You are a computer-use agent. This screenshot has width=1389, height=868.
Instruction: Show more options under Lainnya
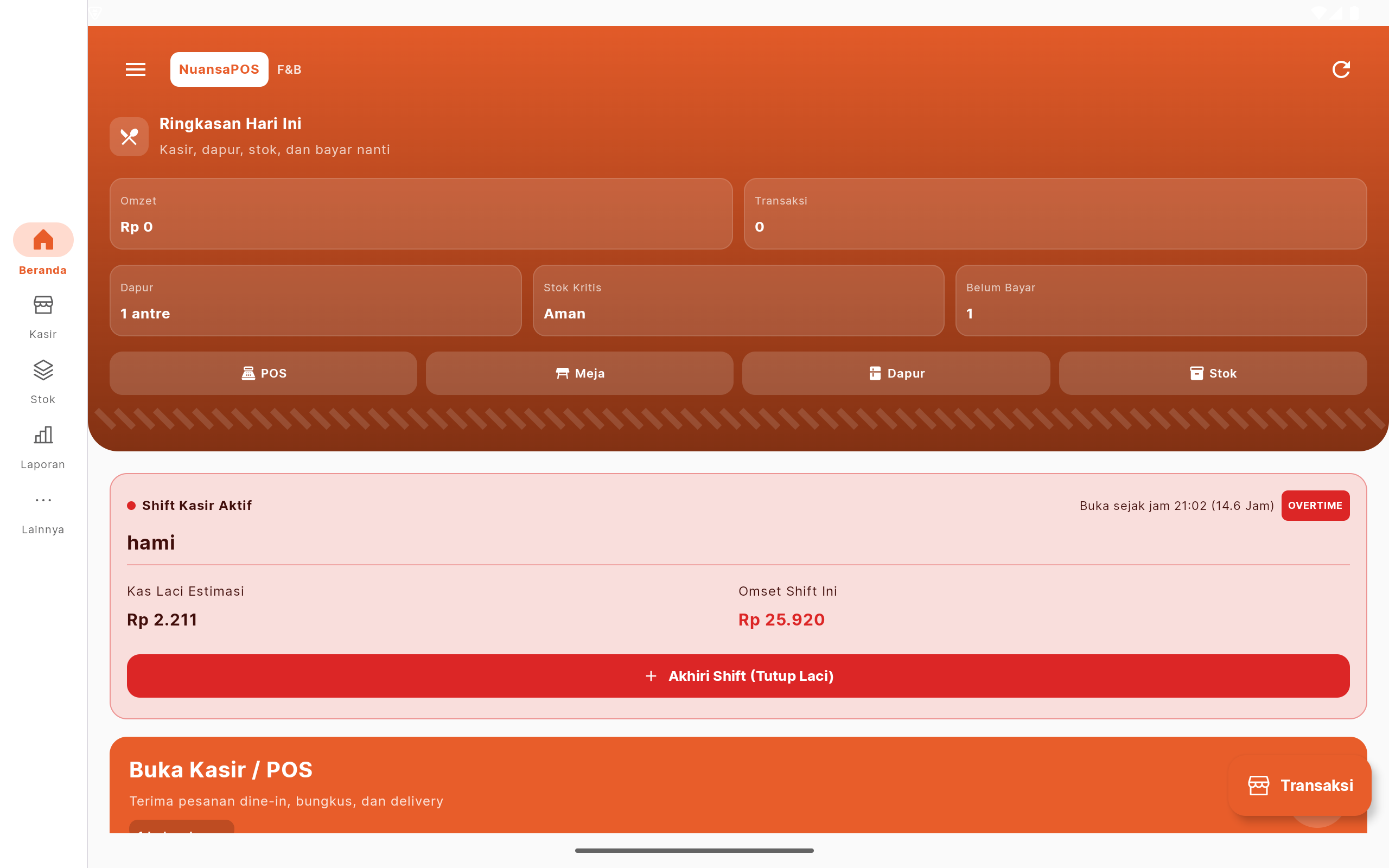[x=43, y=513]
